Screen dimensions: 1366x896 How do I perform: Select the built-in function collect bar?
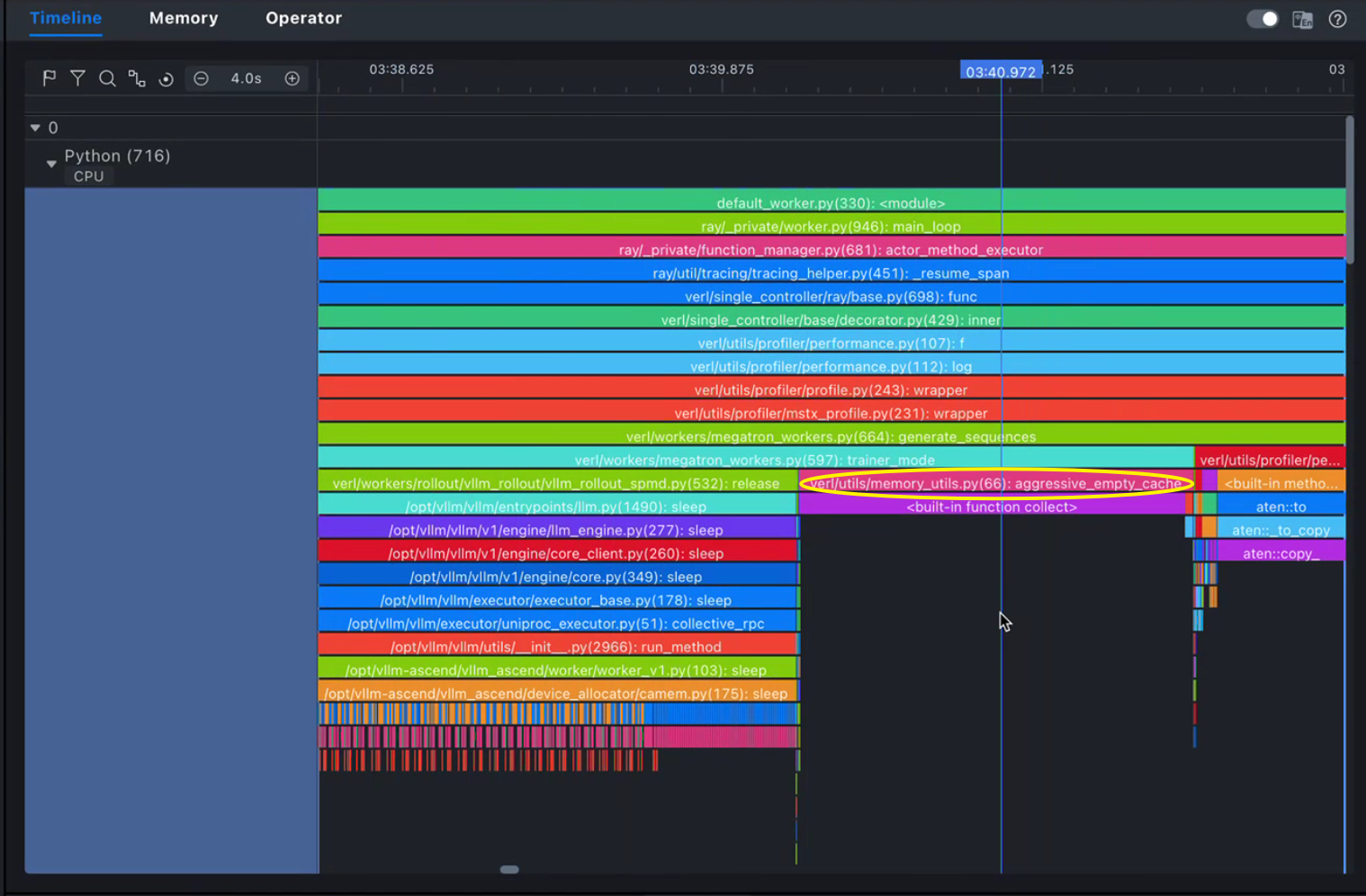992,506
